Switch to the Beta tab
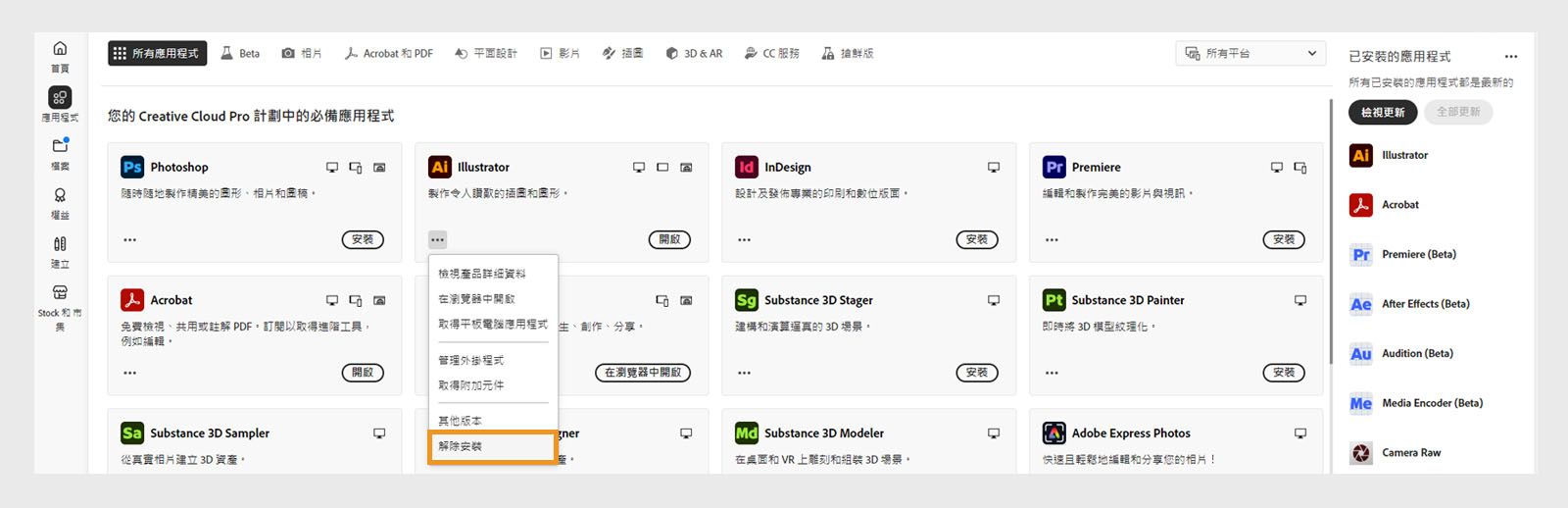Viewport: 1568px width, 508px height. tap(240, 53)
